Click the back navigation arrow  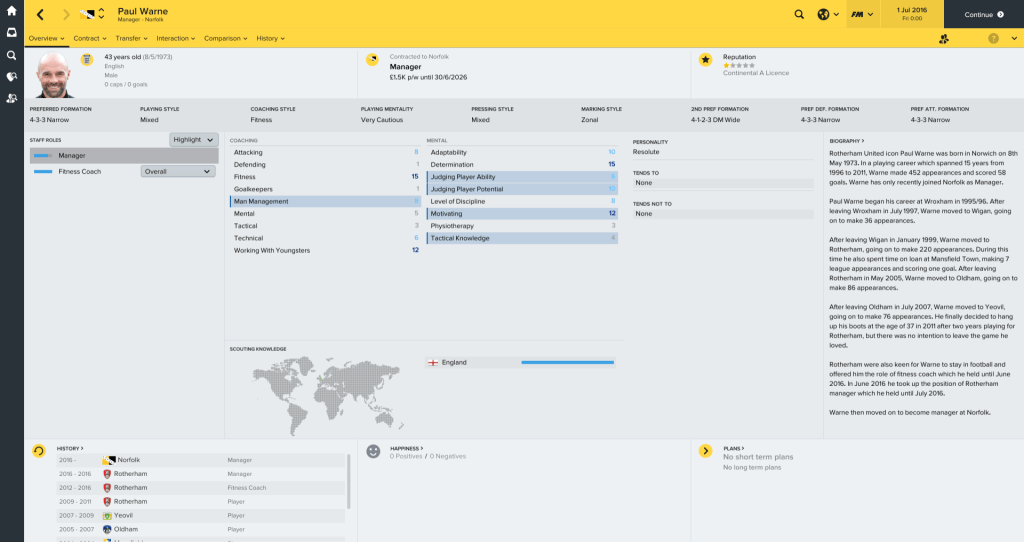(40, 15)
